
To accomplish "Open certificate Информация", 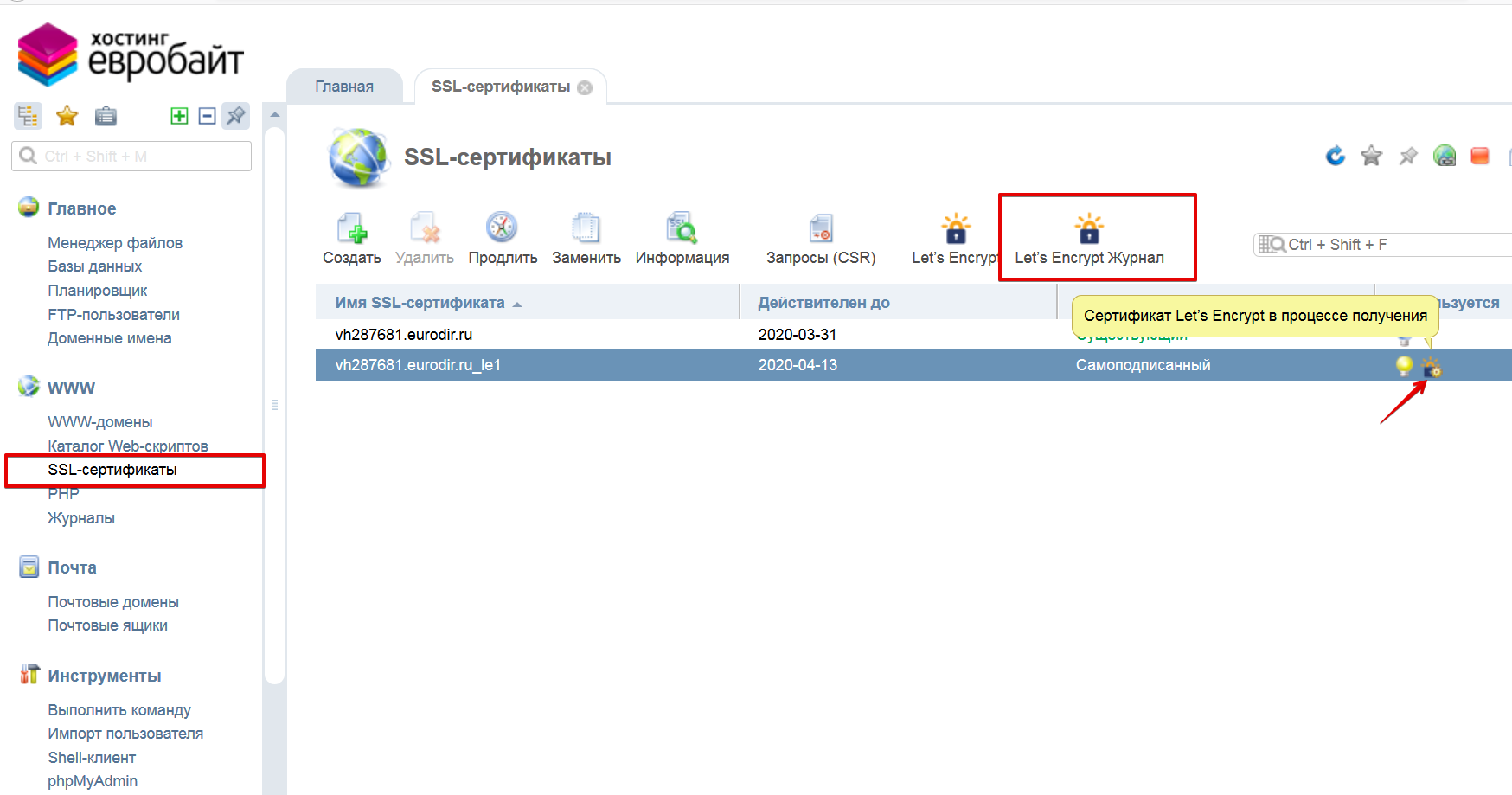I will point(682,229).
